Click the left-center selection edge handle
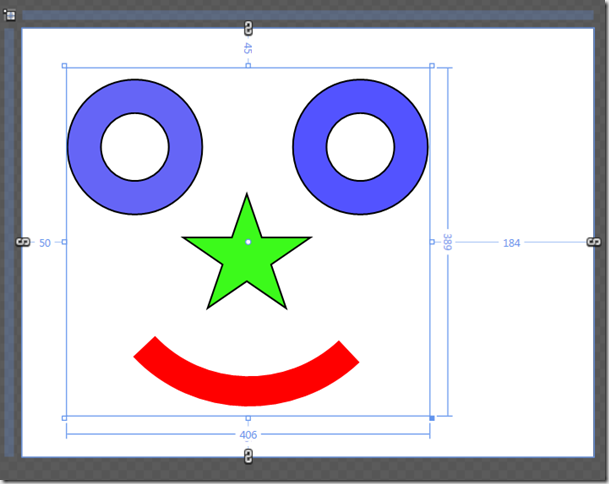609x484 pixels. coord(64,242)
